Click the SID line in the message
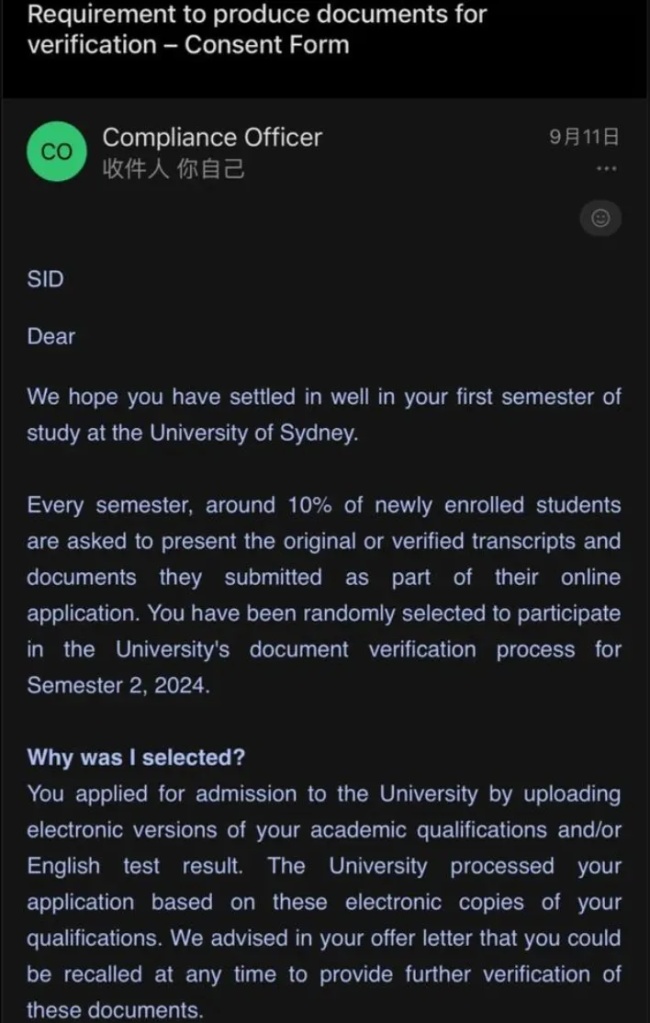Image resolution: width=650 pixels, height=1023 pixels. [x=45, y=279]
